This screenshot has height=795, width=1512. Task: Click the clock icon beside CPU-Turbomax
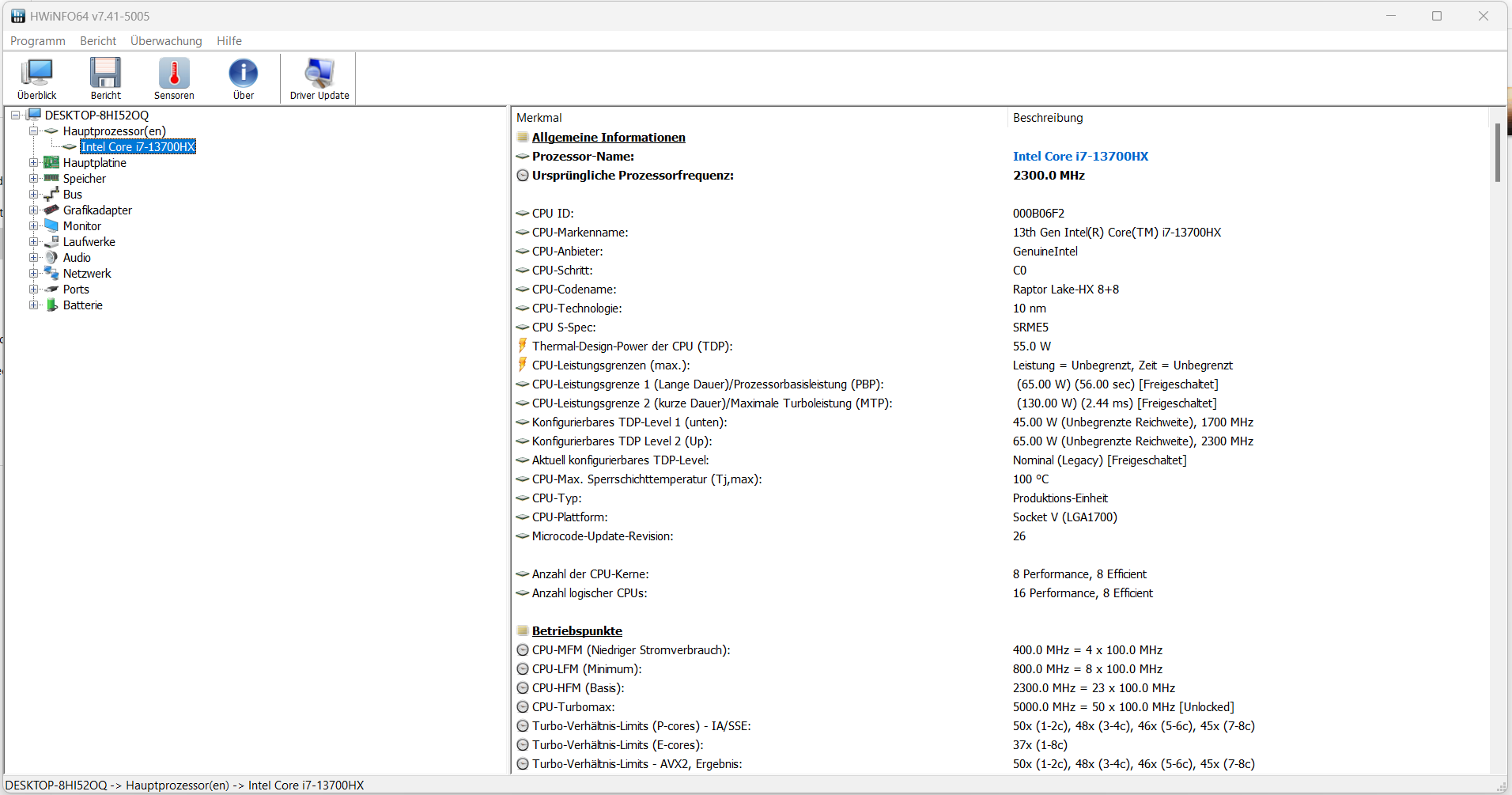(x=523, y=707)
